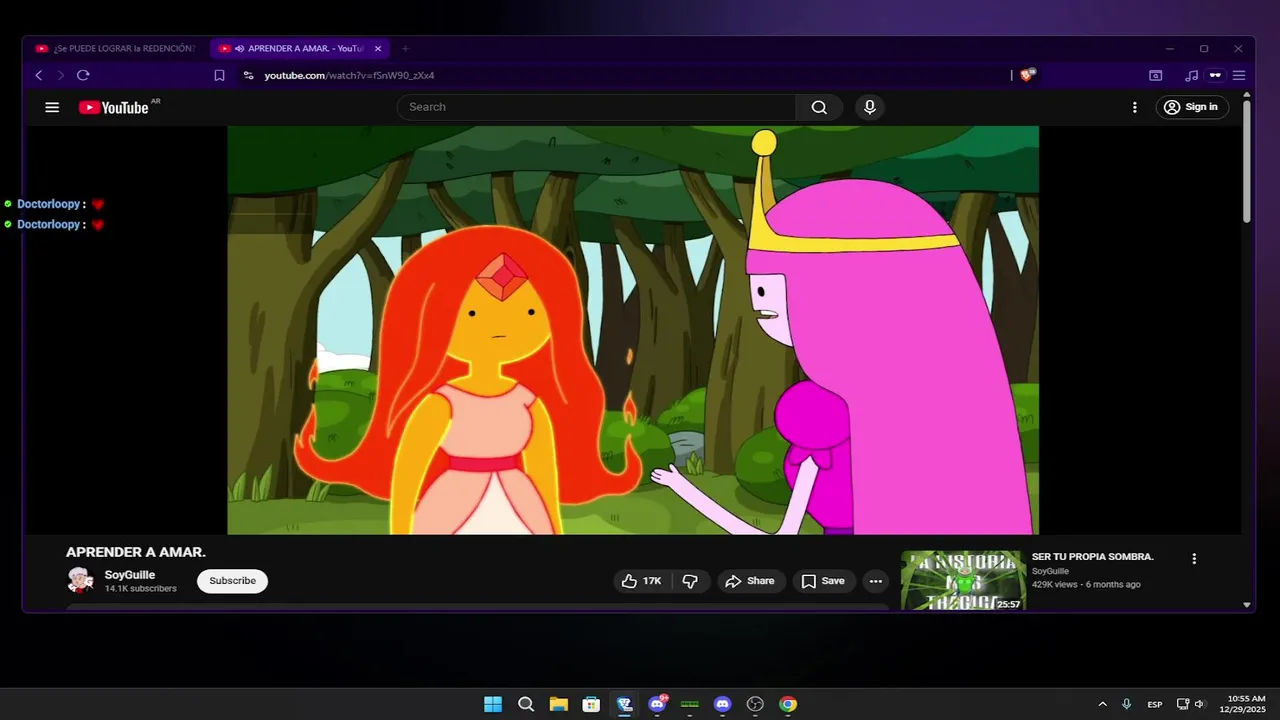
Task: Open File Explorer from the taskbar
Action: pyautogui.click(x=558, y=704)
